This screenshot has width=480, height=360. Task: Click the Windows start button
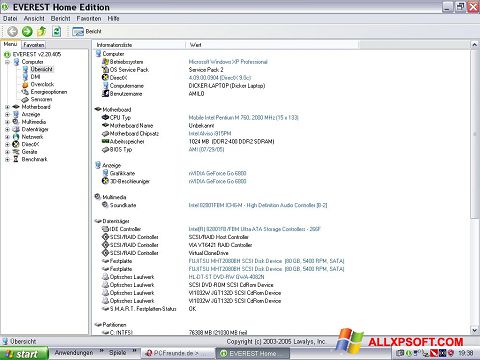(x=24, y=354)
